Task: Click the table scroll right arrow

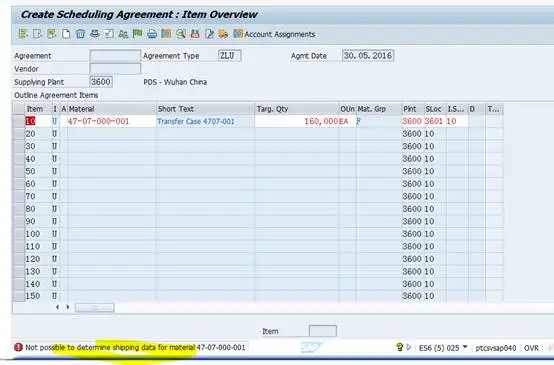Action: point(68,307)
